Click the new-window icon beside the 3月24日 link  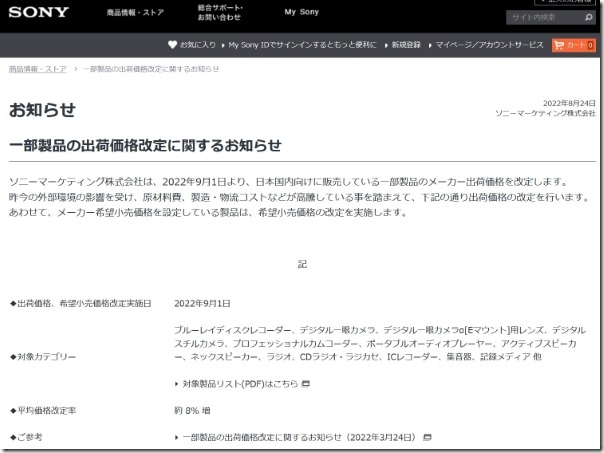(x=427, y=437)
